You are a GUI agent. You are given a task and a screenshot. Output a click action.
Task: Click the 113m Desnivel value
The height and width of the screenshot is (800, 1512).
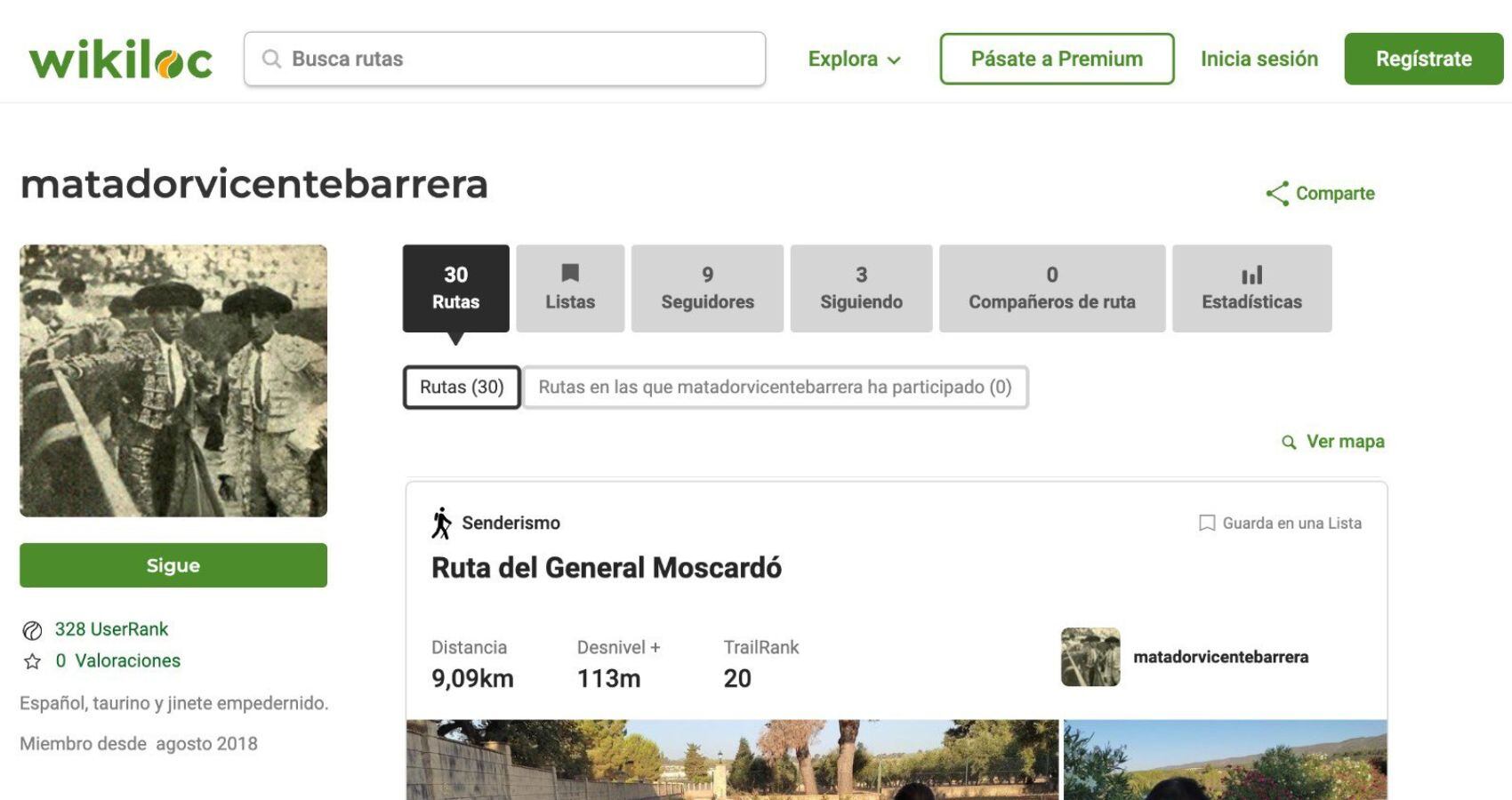coord(608,679)
